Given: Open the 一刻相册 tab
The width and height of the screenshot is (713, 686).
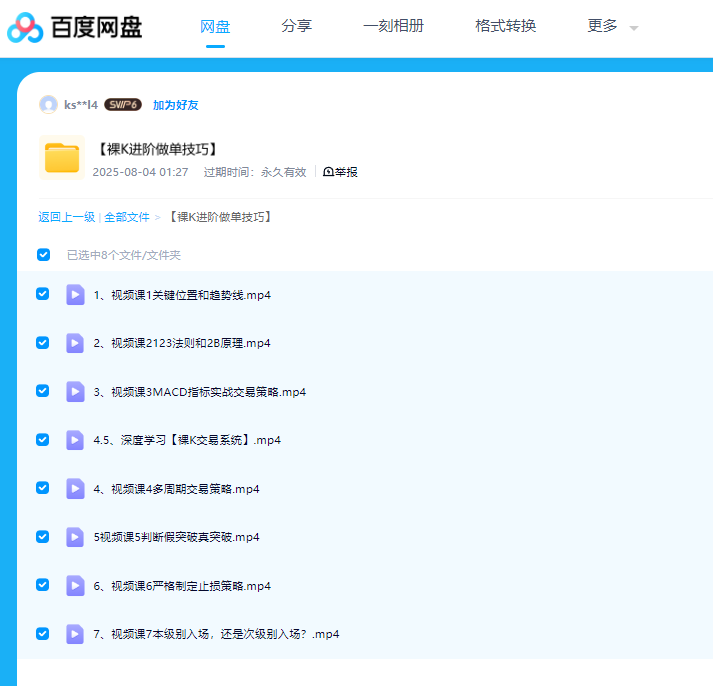Looking at the screenshot, I should [393, 26].
